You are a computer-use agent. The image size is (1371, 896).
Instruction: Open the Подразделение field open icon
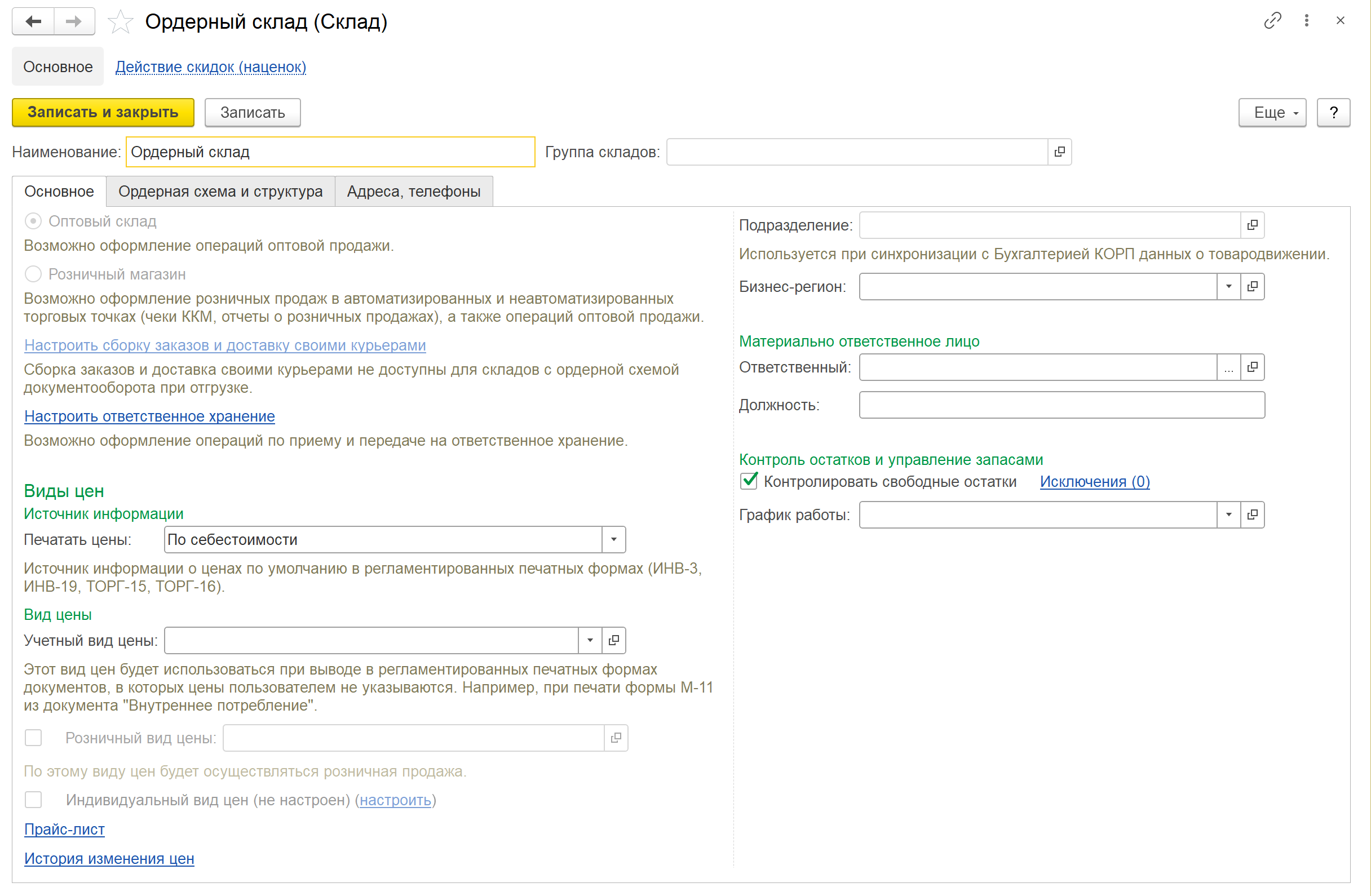point(1252,225)
